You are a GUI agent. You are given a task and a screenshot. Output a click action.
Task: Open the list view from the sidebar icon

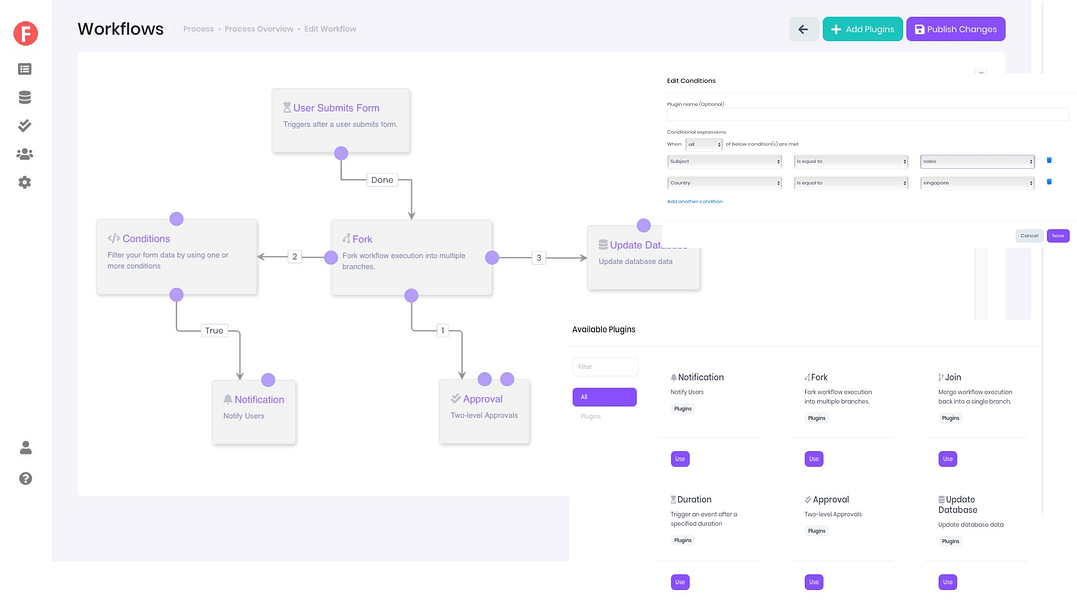point(25,69)
